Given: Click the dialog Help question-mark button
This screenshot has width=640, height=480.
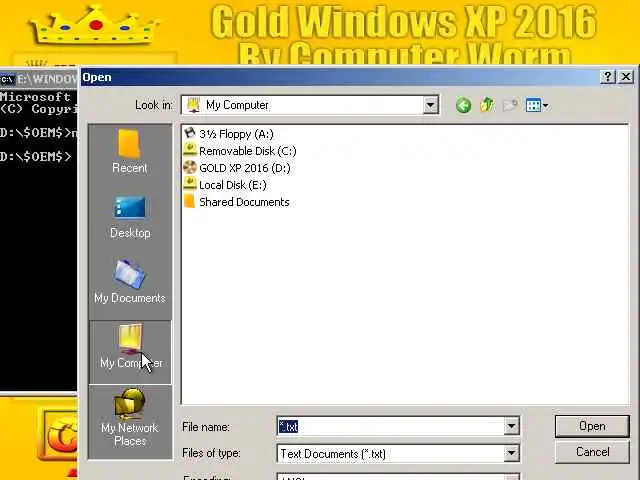Looking at the screenshot, I should (607, 77).
